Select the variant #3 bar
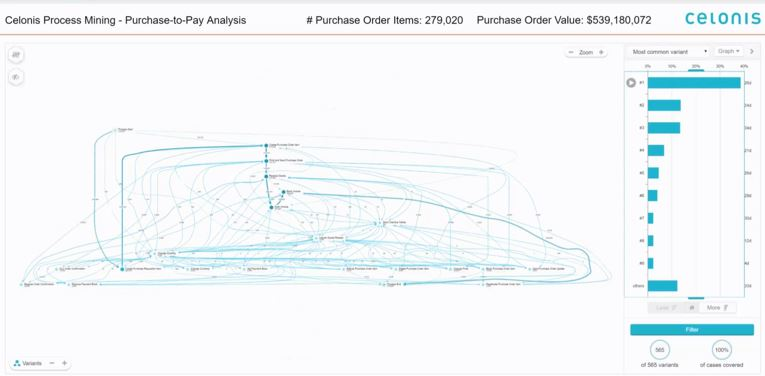The image size is (765, 376). 664,128
